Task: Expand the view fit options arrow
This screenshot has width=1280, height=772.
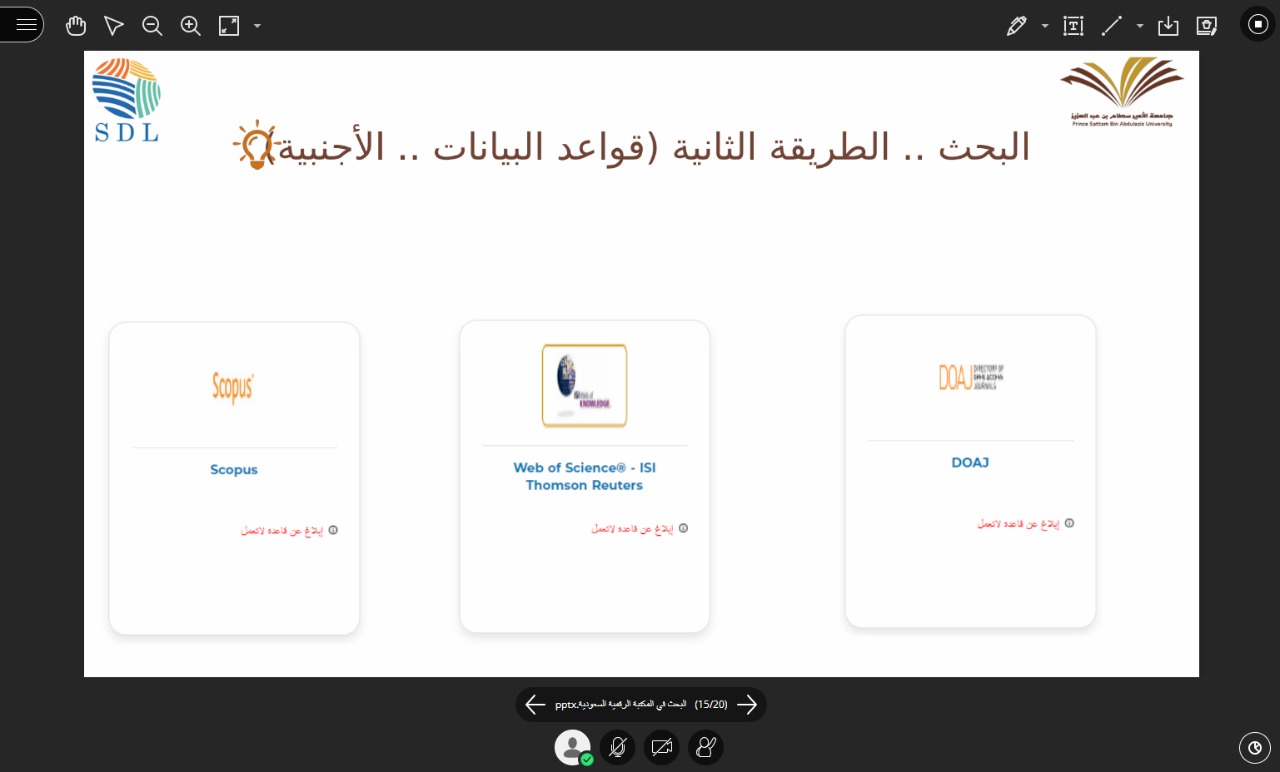Action: [x=257, y=26]
